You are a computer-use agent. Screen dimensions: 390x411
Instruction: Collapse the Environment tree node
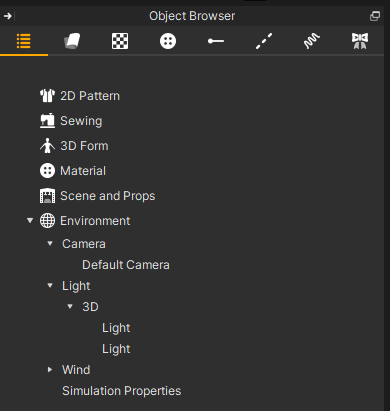30,220
